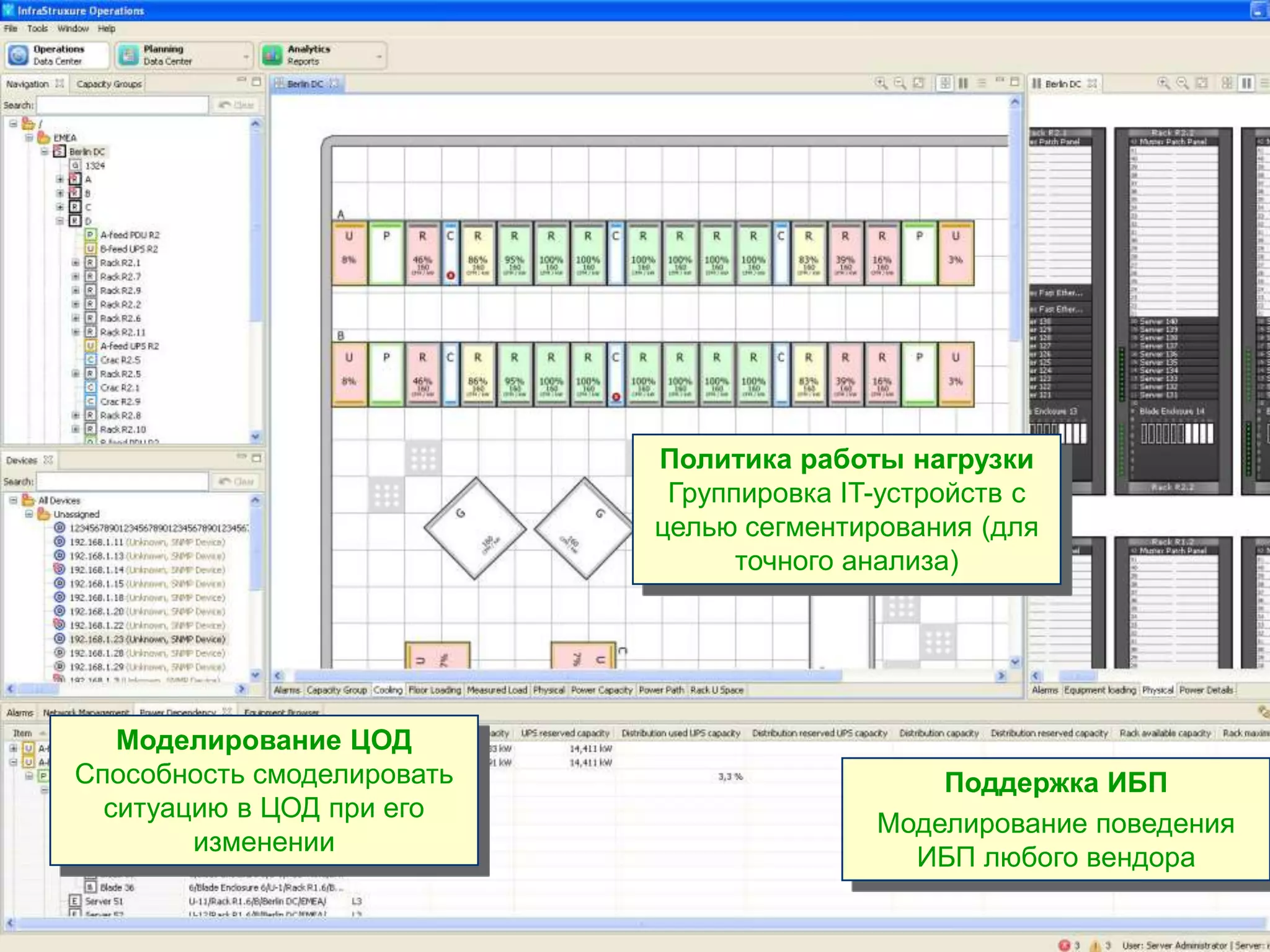Click red alarm count icon in status bar
1270x952 pixels.
(1065, 945)
